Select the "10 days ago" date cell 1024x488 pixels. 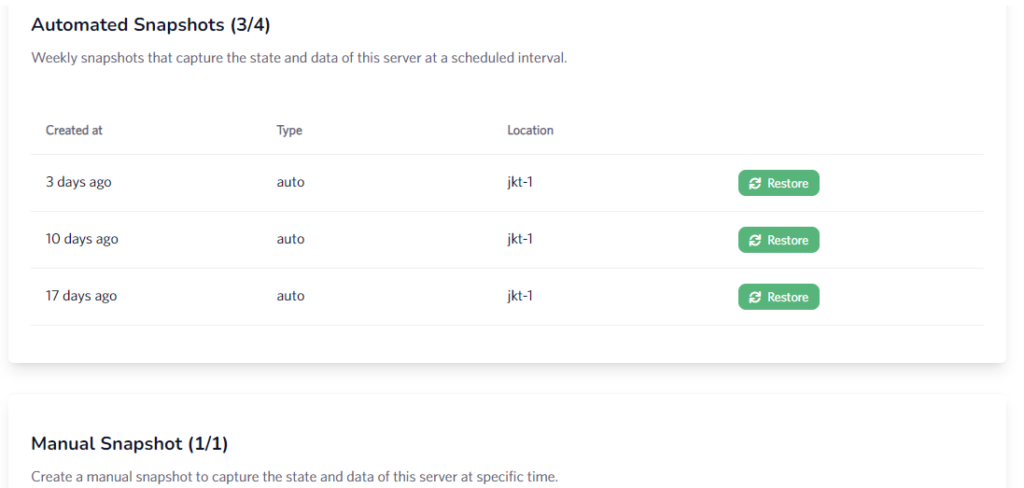(x=82, y=240)
